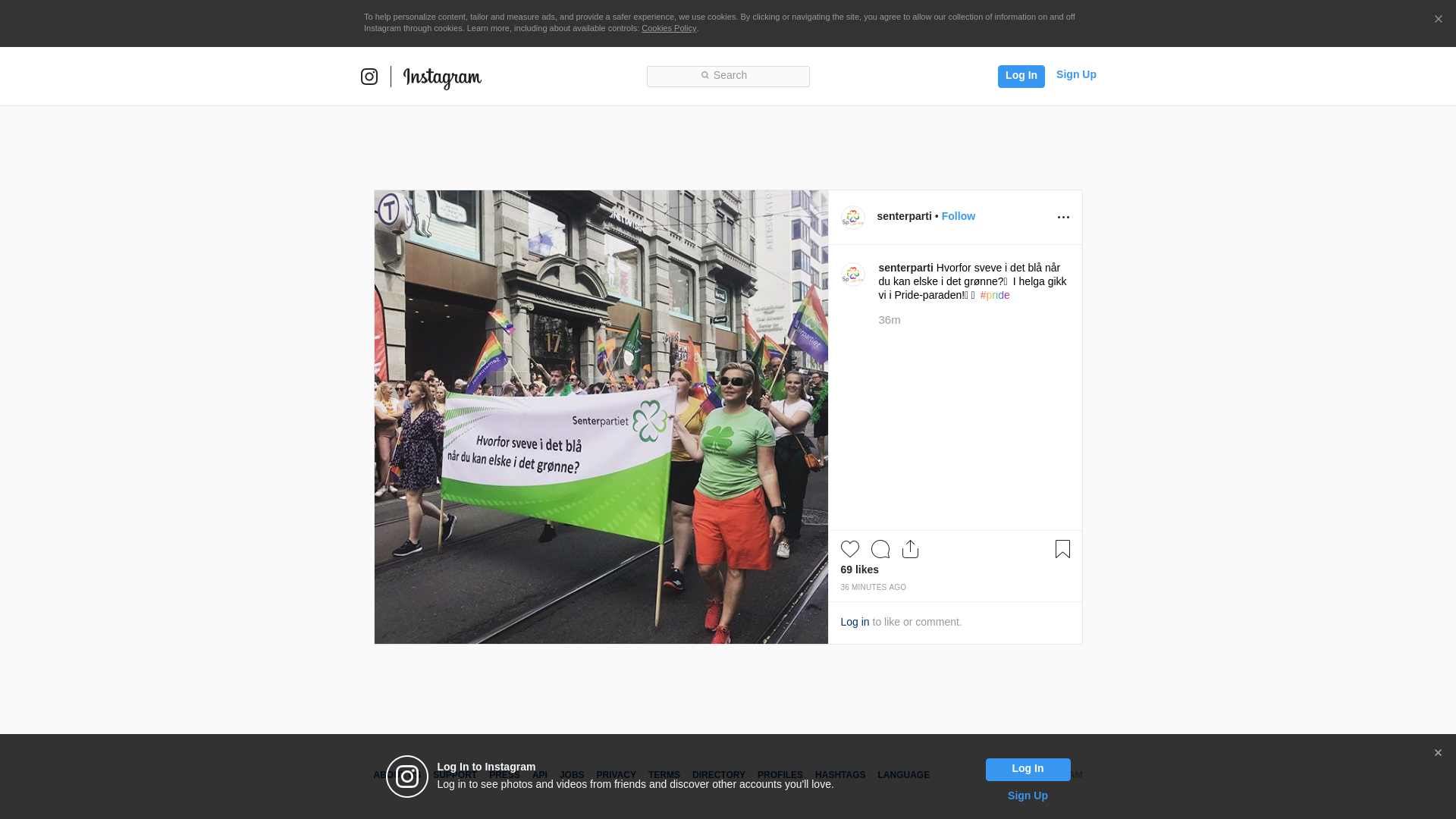1456x819 pixels.
Task: Open comments with speech bubble icon
Action: coord(880,549)
